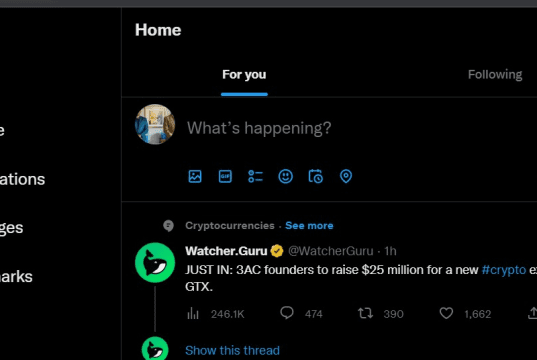
Task: Open the emoji picker smiley icon
Action: pos(285,176)
